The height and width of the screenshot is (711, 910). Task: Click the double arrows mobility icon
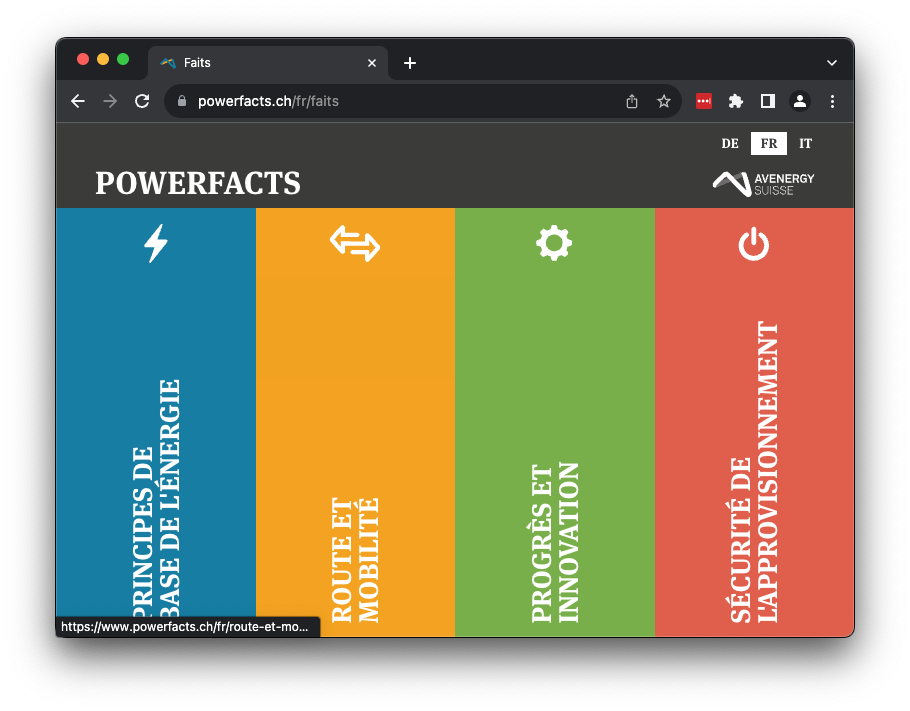point(355,243)
